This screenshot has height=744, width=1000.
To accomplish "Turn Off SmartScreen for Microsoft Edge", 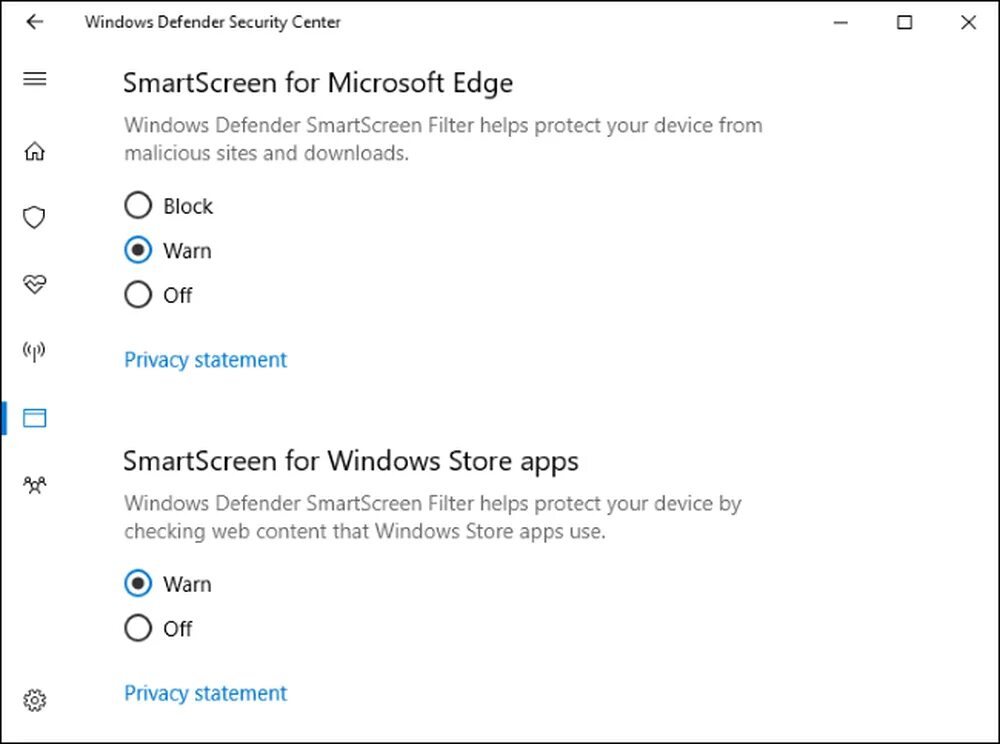I will pos(138,295).
